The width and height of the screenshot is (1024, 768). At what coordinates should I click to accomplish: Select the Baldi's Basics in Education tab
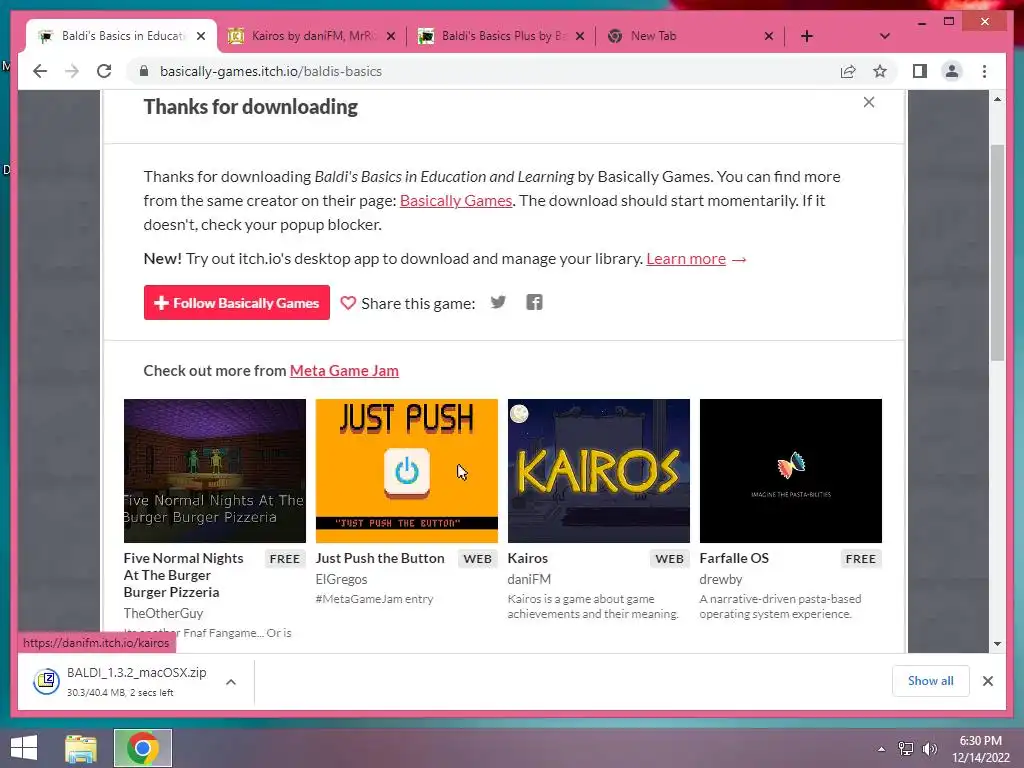click(122, 36)
